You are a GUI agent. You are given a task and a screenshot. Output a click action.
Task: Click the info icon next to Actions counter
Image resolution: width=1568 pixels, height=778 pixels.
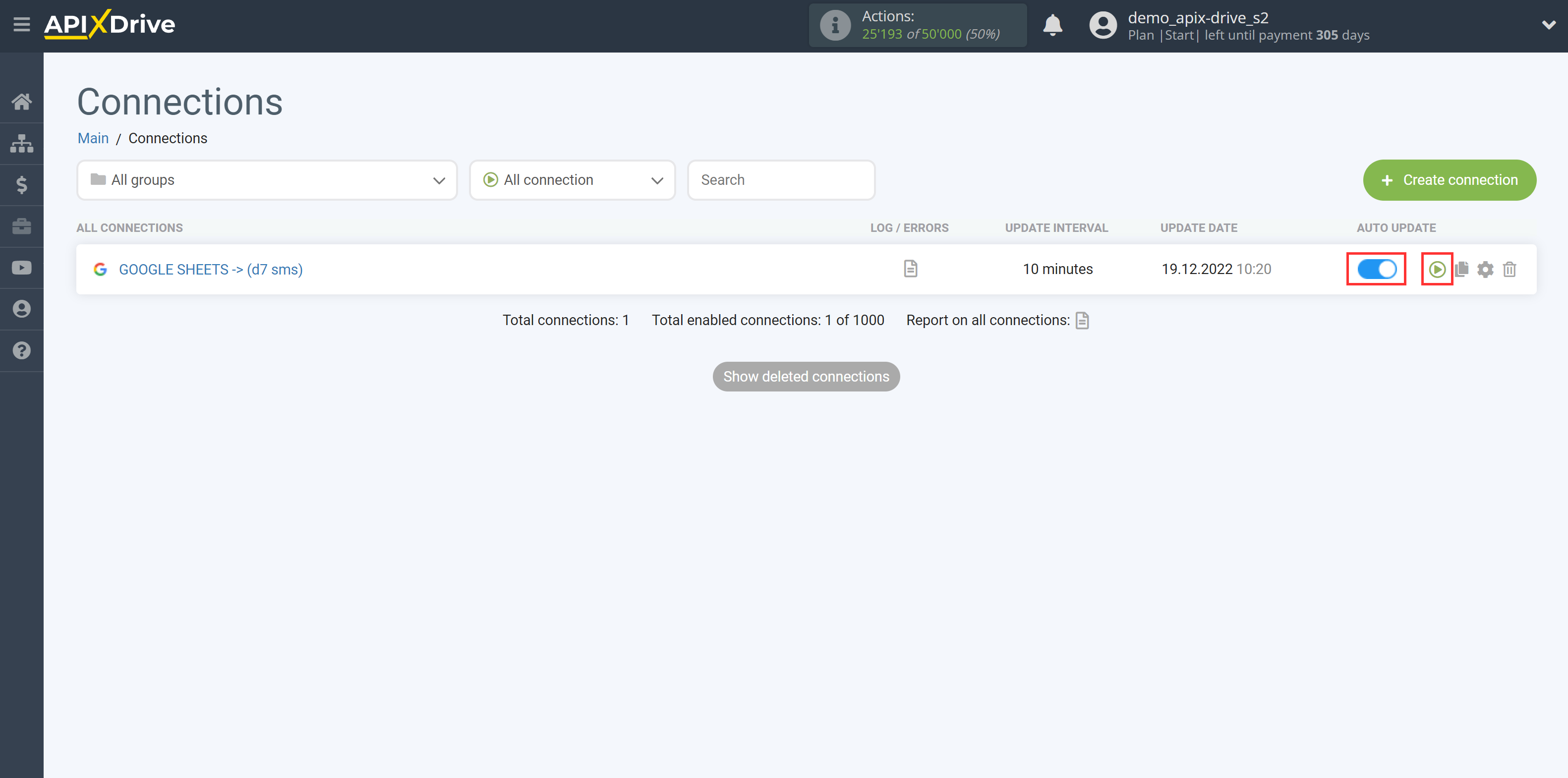[x=834, y=25]
